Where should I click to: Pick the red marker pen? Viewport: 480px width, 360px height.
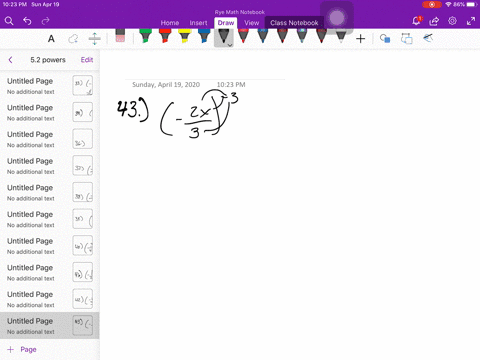(x=165, y=36)
